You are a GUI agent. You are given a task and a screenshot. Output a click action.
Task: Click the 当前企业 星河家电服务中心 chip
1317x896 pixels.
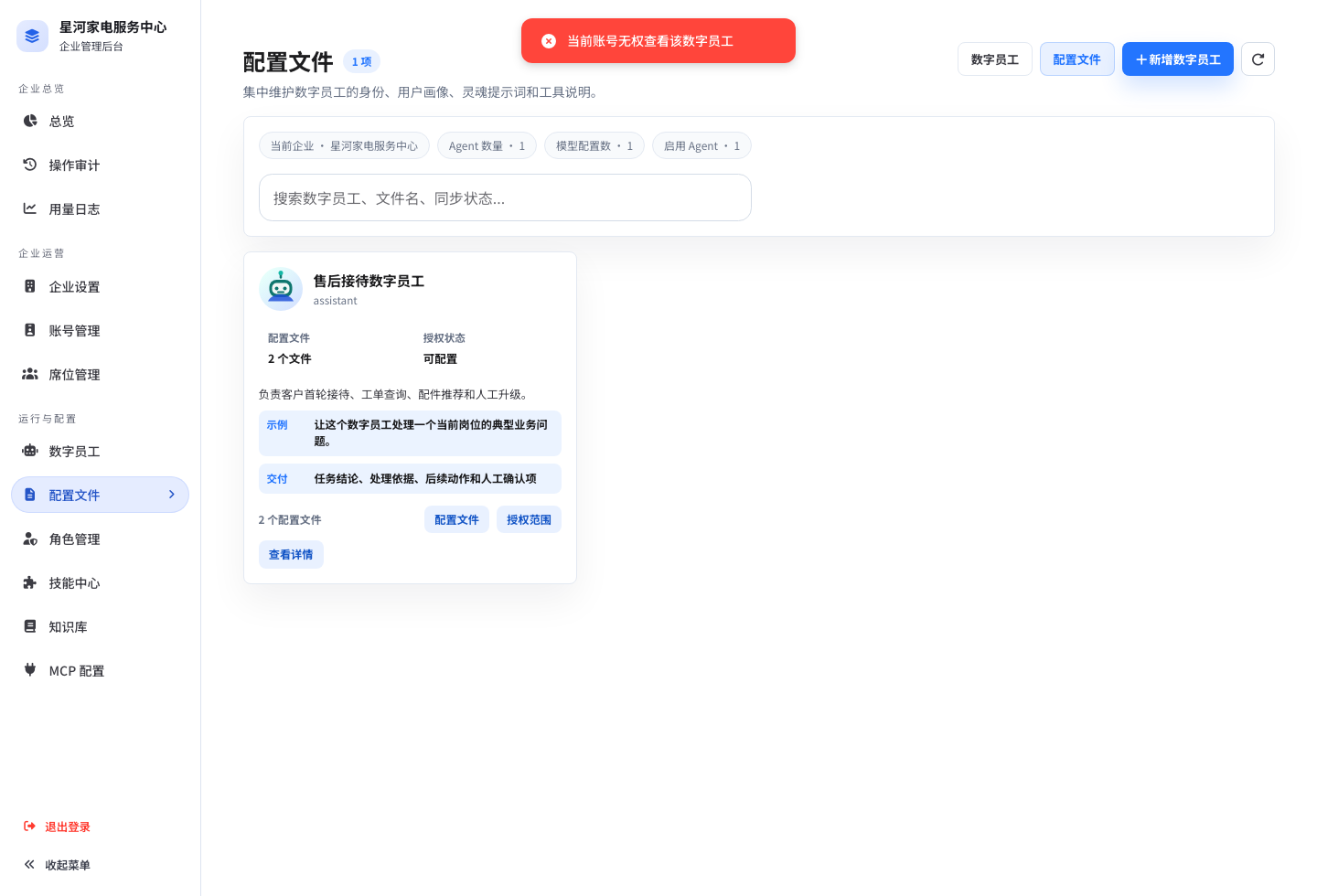(x=344, y=145)
